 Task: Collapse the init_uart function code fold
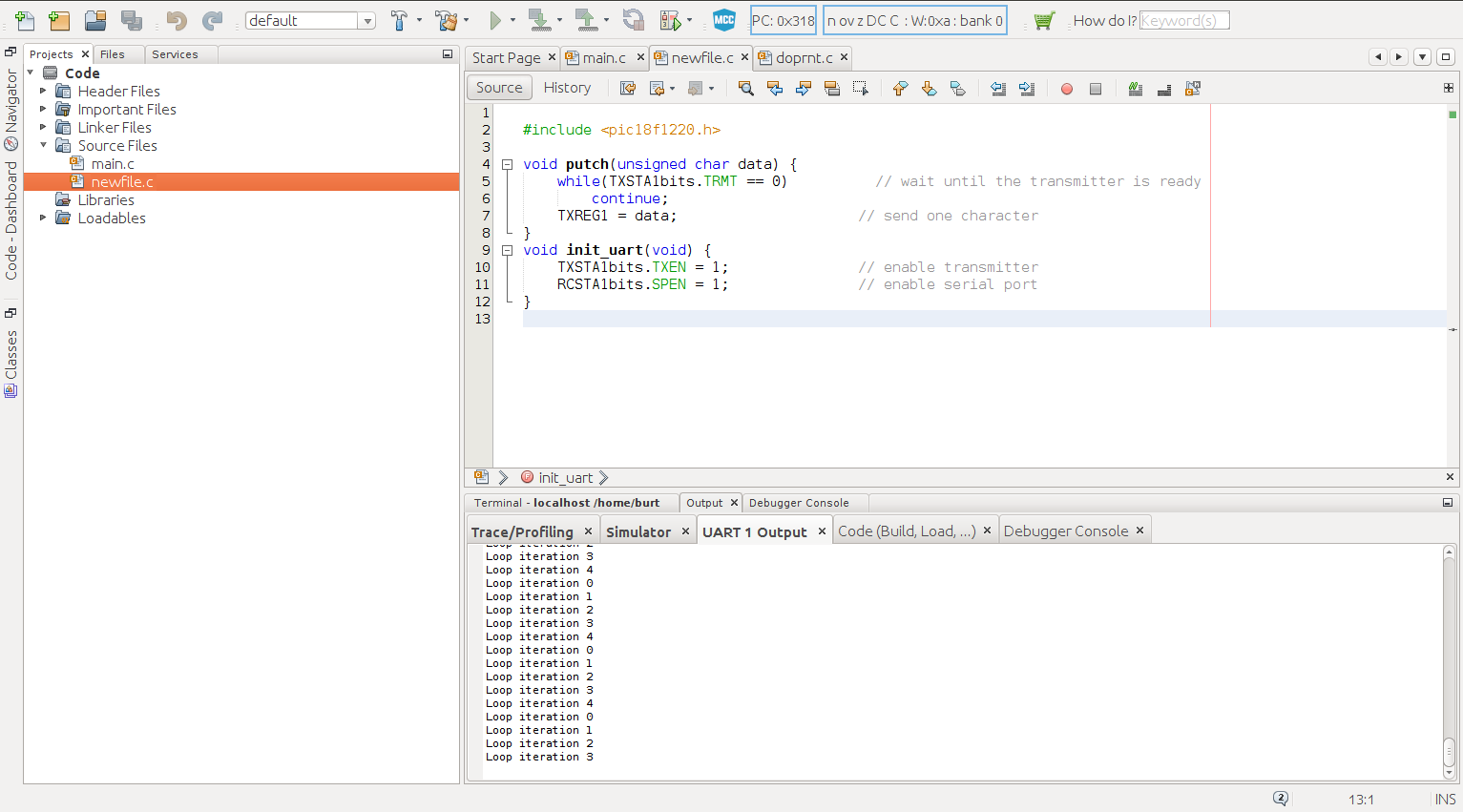pos(508,250)
